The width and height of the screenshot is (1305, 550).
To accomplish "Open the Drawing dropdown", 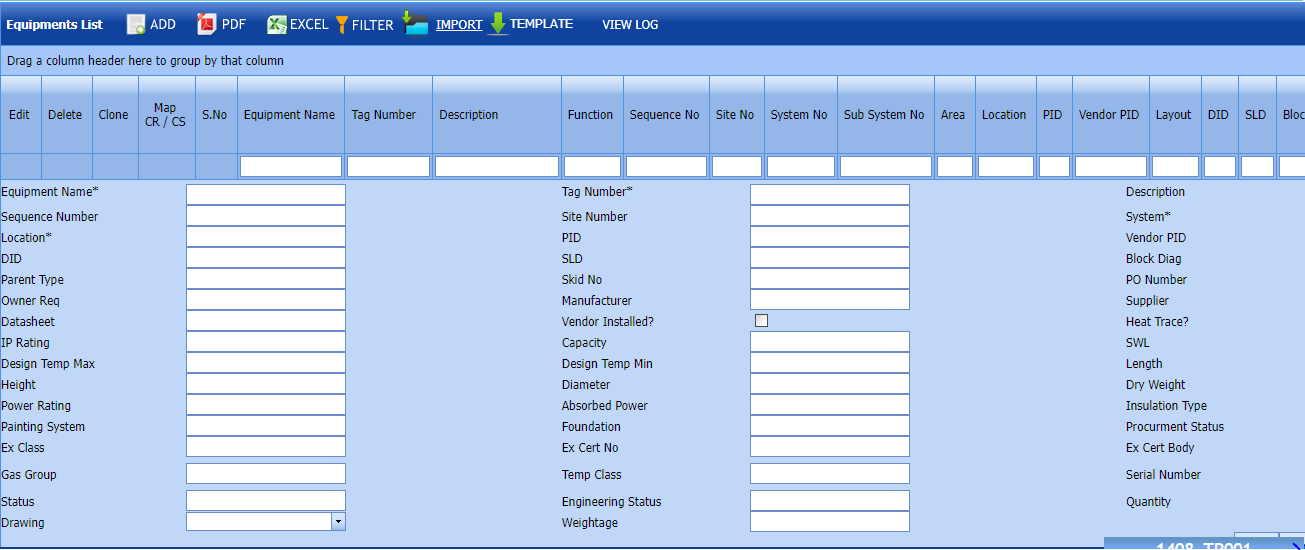I will point(338,522).
